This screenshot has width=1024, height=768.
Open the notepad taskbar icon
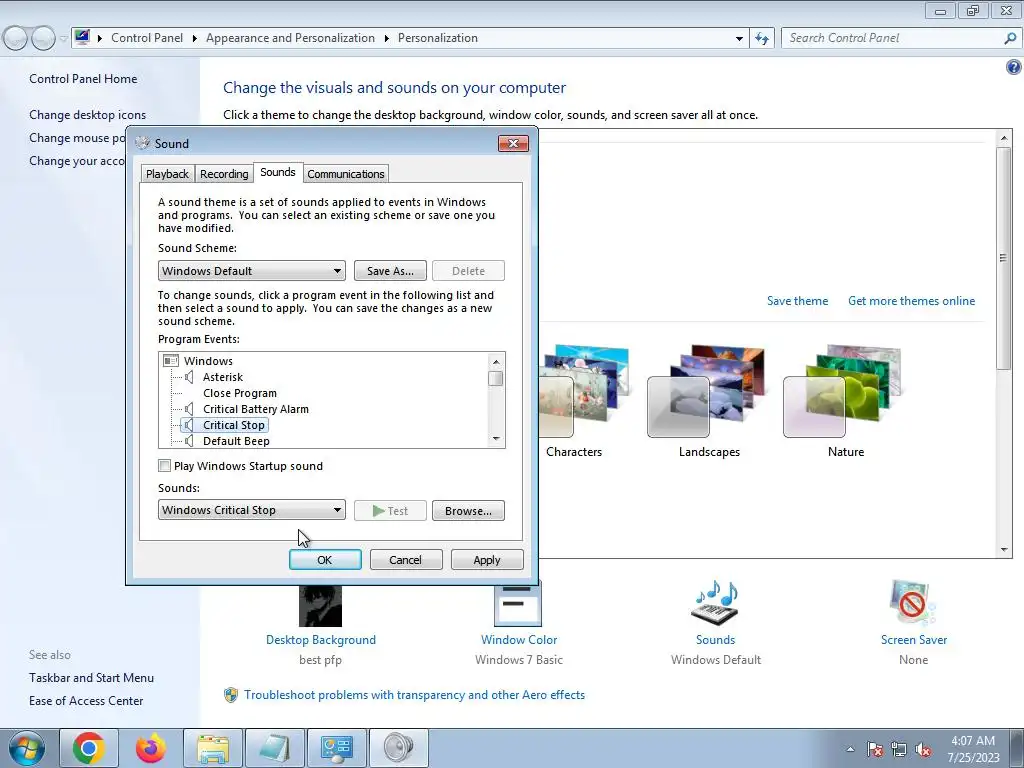point(275,748)
